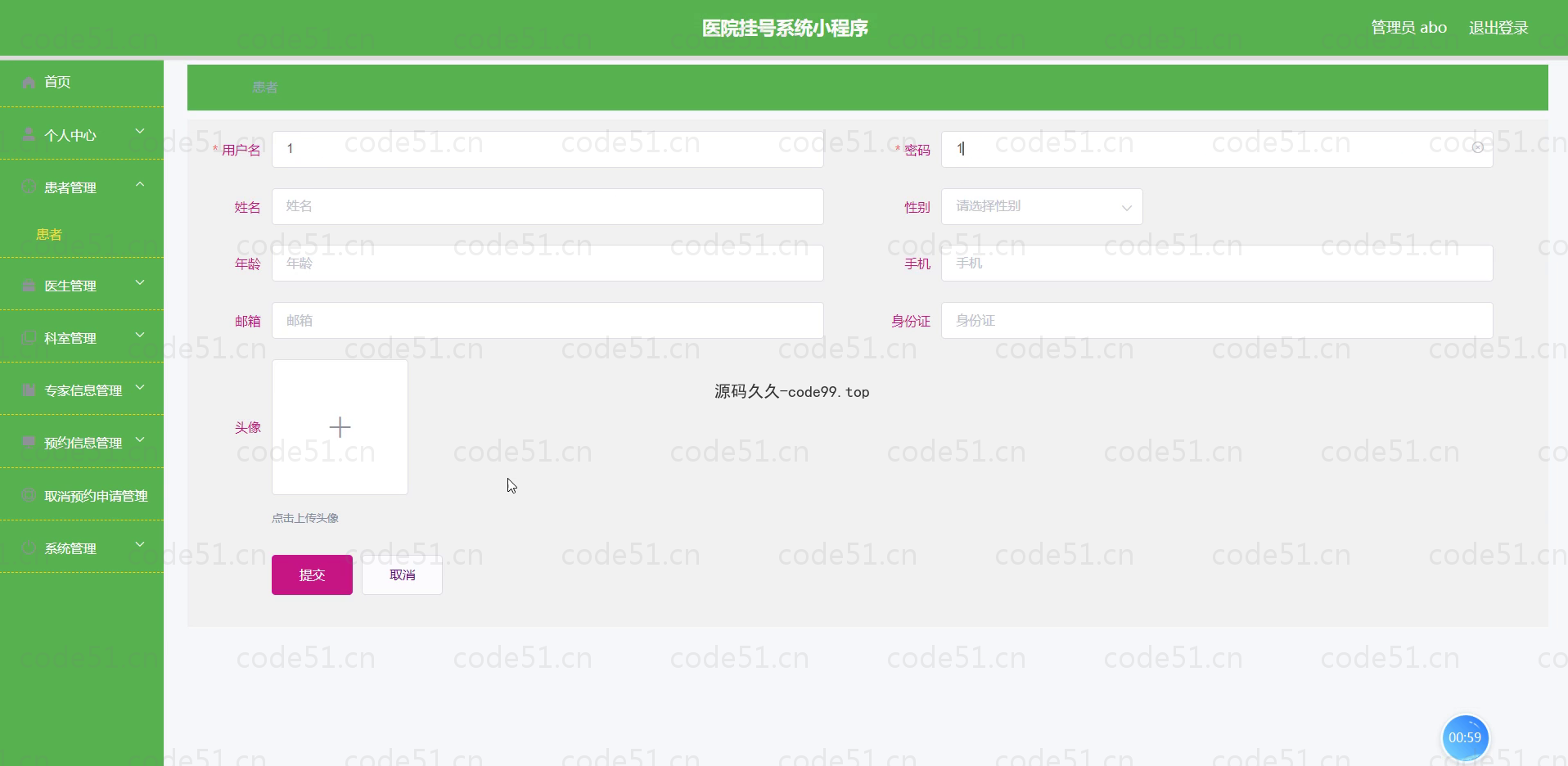Viewport: 1568px width, 766px height.
Task: Expand 专家信息管理 menu chevron
Action: click(140, 387)
